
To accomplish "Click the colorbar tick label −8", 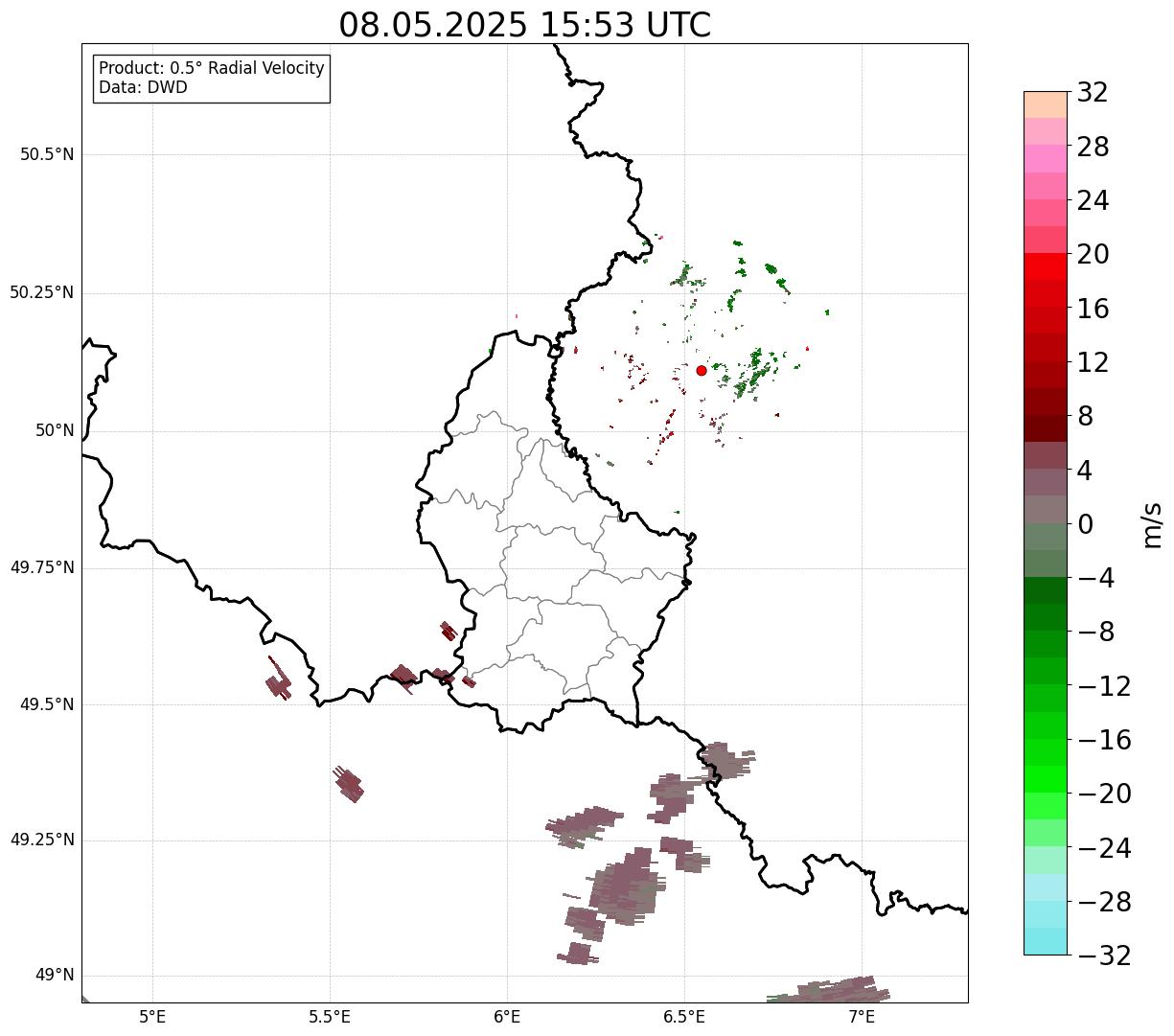I will click(x=1094, y=633).
